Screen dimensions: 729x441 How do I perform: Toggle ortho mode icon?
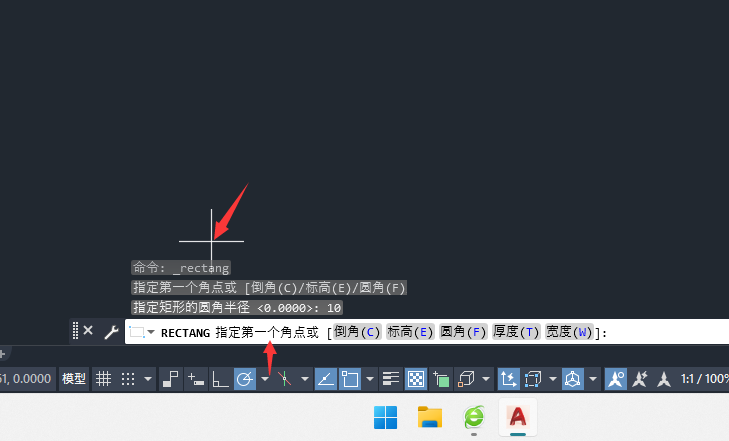pos(220,379)
